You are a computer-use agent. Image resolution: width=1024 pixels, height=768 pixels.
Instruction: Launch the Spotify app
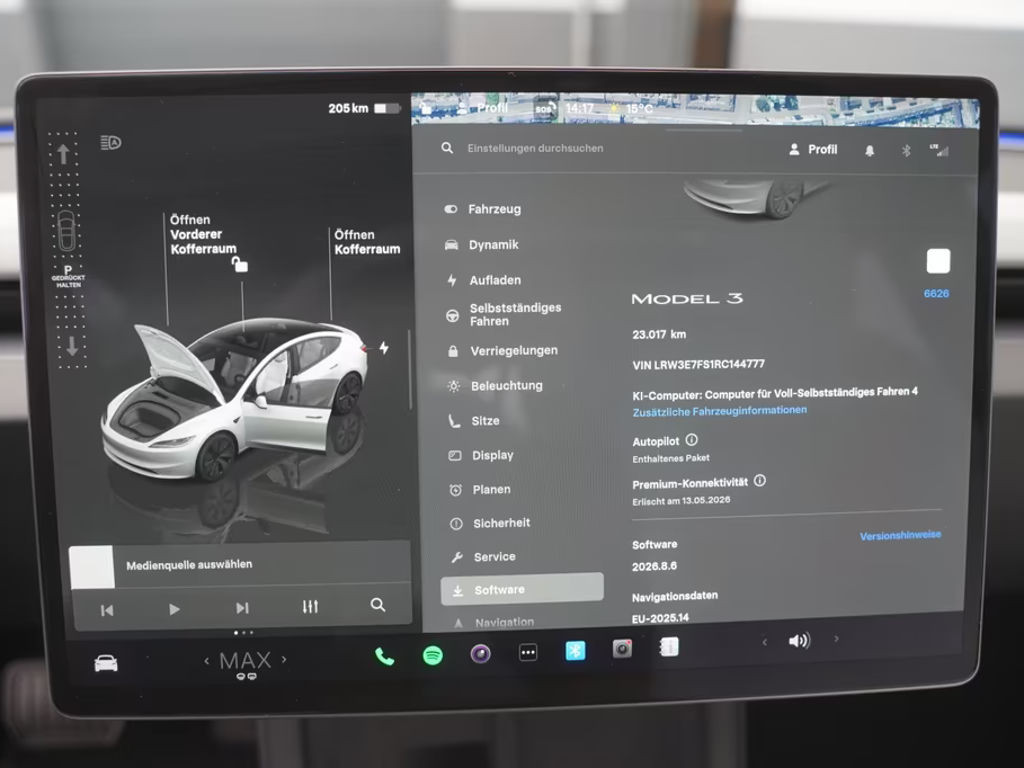[x=432, y=655]
